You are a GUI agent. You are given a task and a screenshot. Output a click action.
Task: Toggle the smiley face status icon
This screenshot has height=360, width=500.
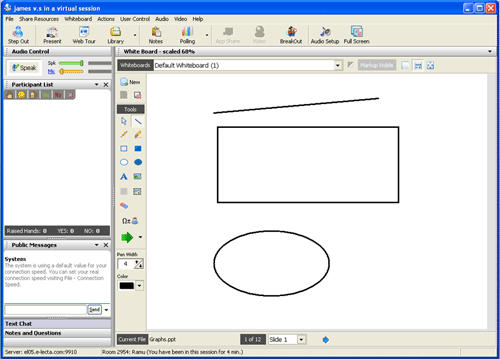point(21,95)
